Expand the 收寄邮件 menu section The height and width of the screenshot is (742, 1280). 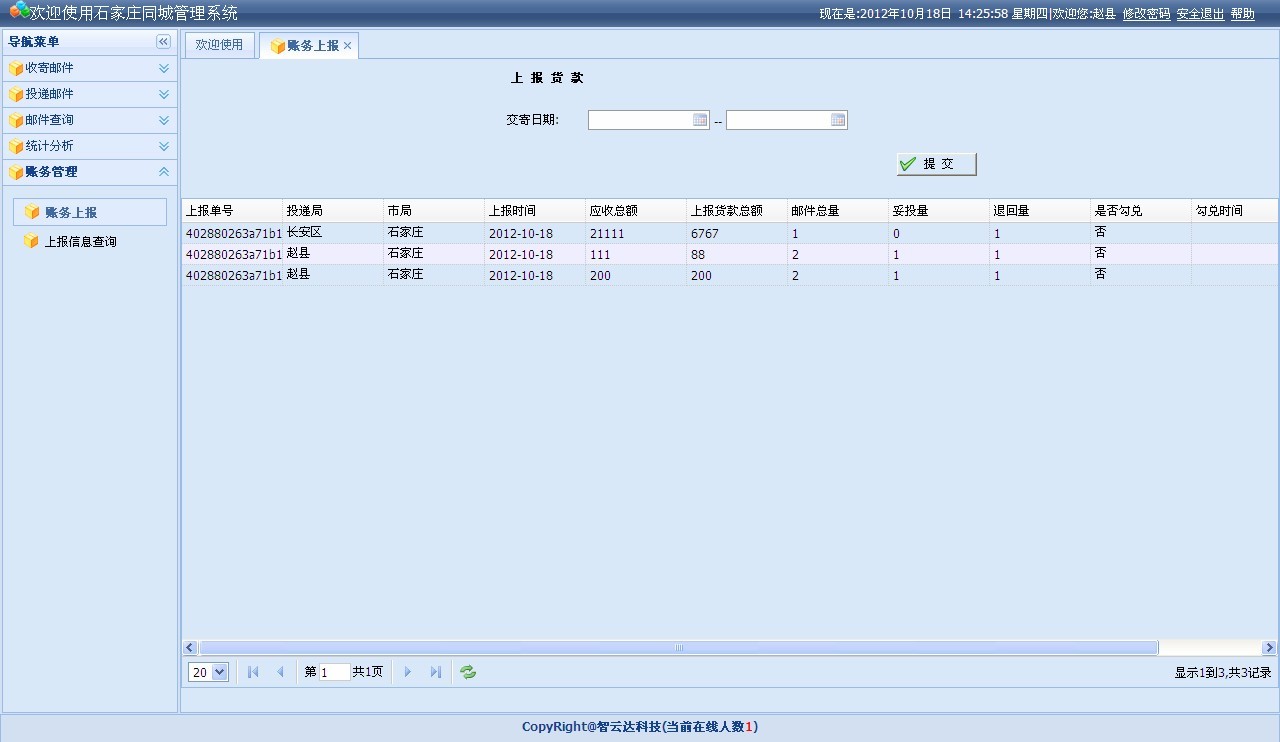[164, 68]
